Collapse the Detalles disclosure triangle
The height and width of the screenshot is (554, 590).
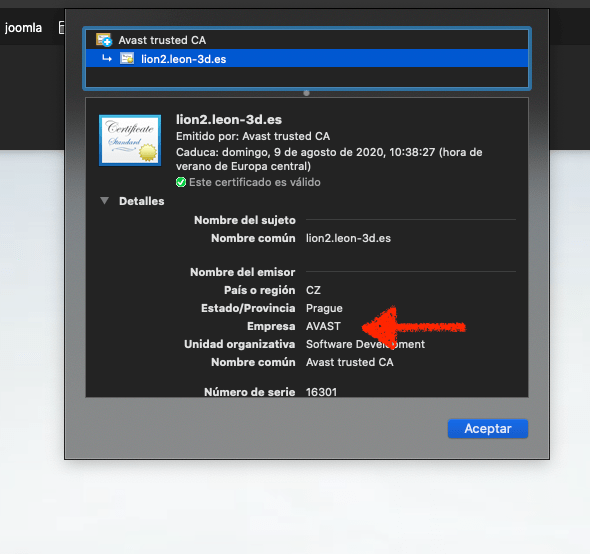point(105,201)
